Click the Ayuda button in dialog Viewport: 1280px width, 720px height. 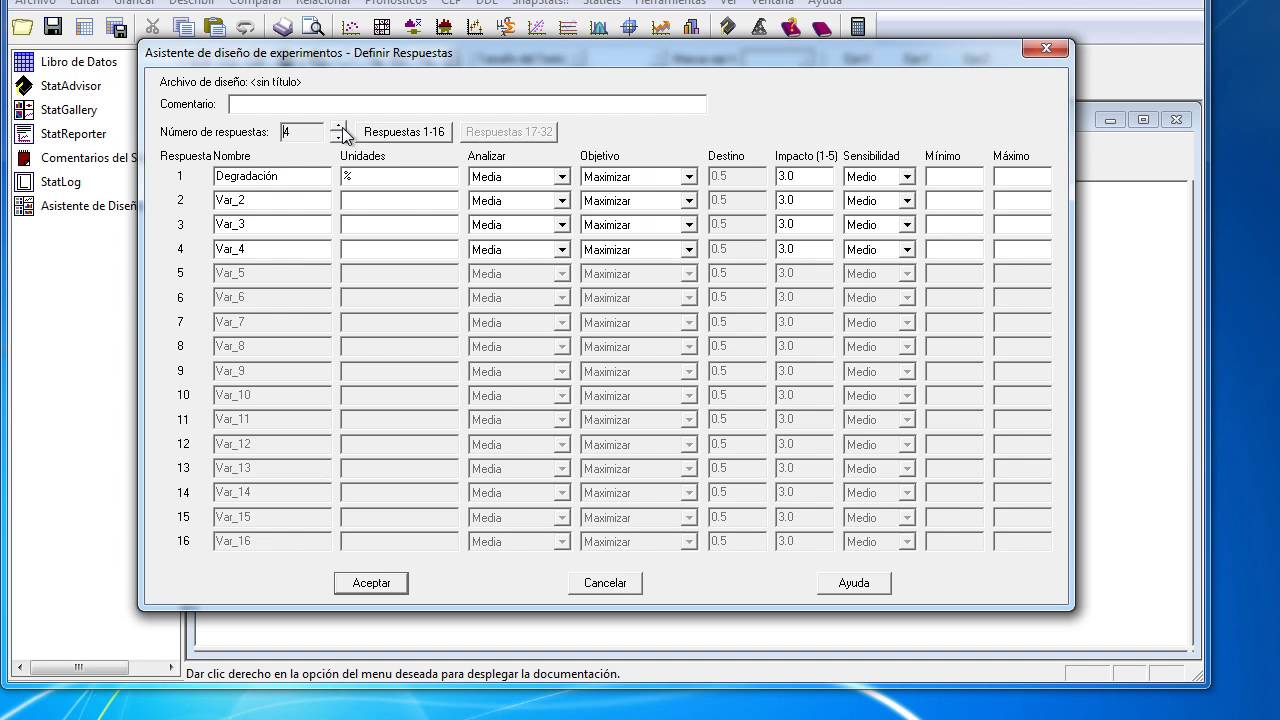[854, 583]
